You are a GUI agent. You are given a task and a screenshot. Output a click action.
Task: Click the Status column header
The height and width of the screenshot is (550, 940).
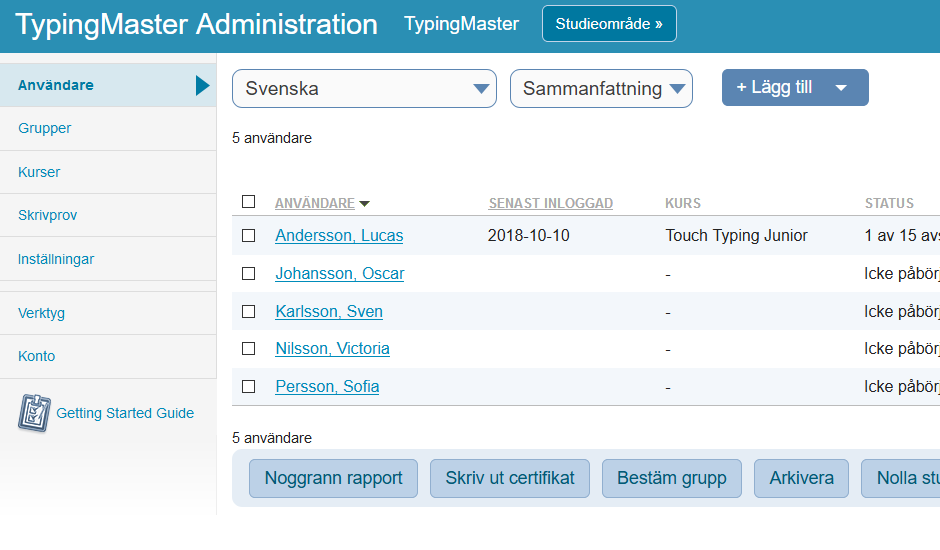[x=889, y=203]
